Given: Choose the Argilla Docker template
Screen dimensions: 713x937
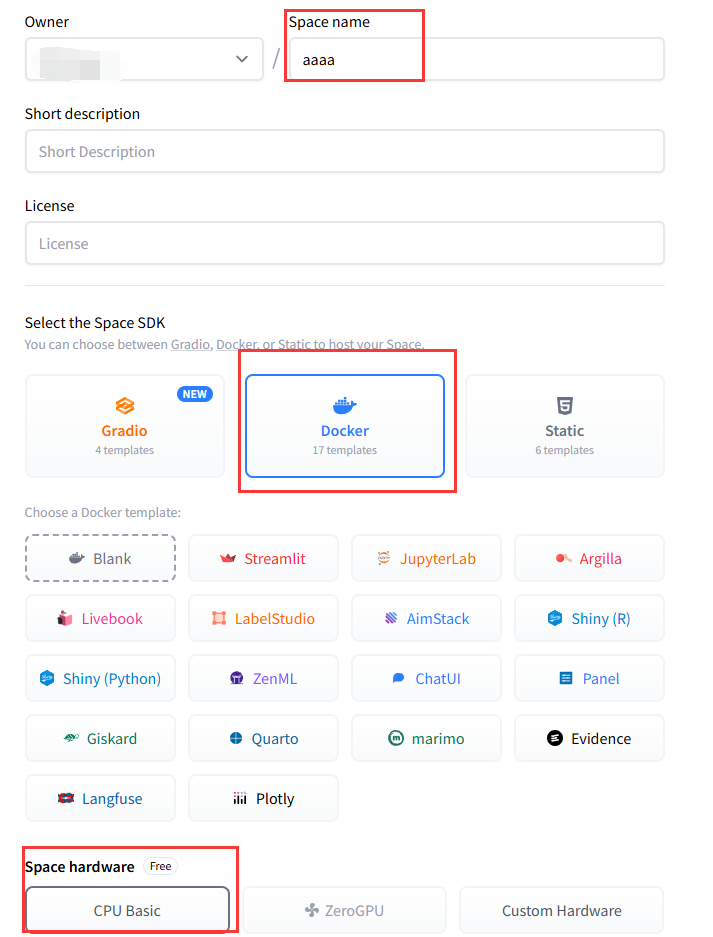Looking at the screenshot, I should point(589,558).
